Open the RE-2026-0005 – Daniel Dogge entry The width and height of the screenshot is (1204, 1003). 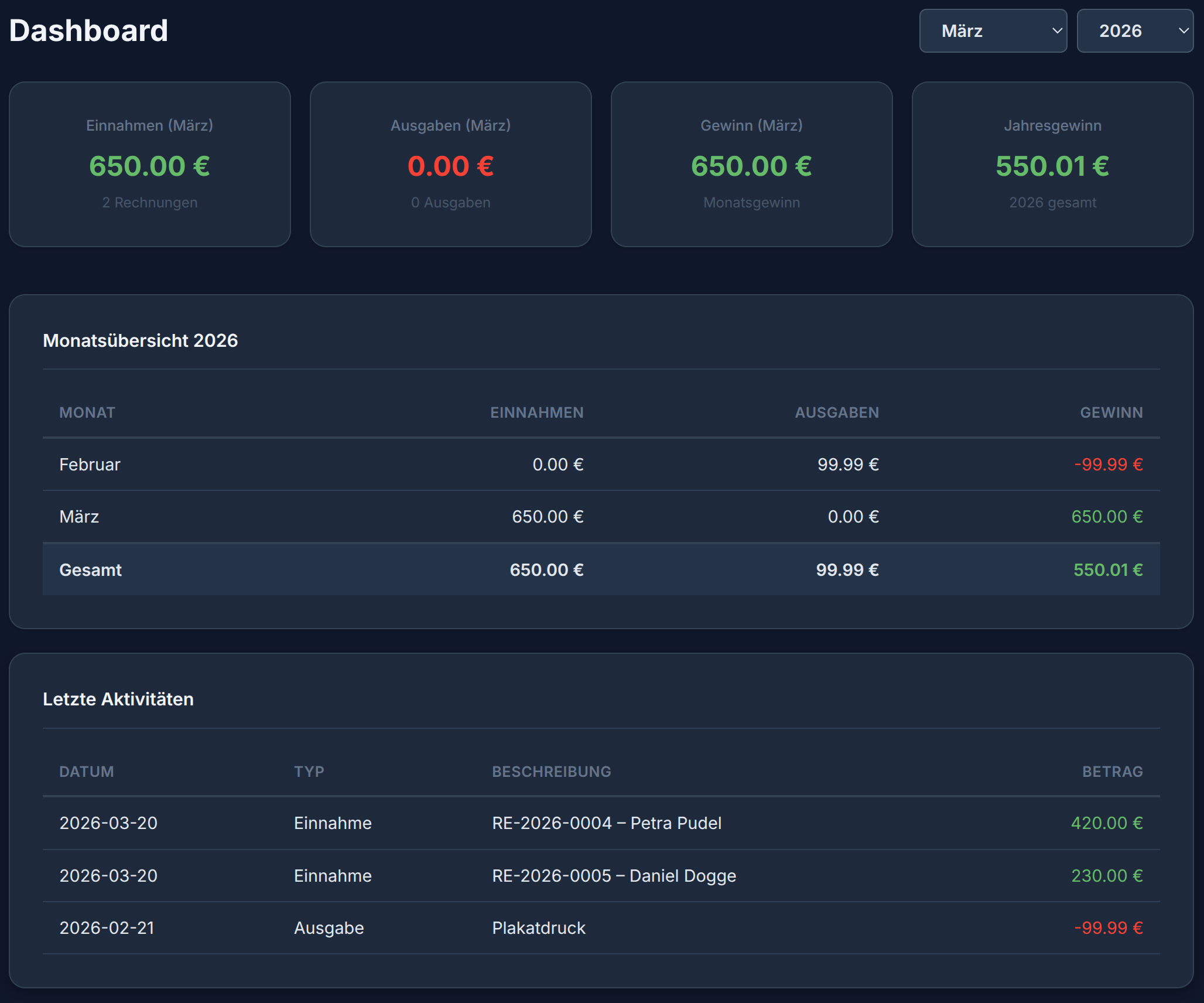pyautogui.click(x=614, y=876)
